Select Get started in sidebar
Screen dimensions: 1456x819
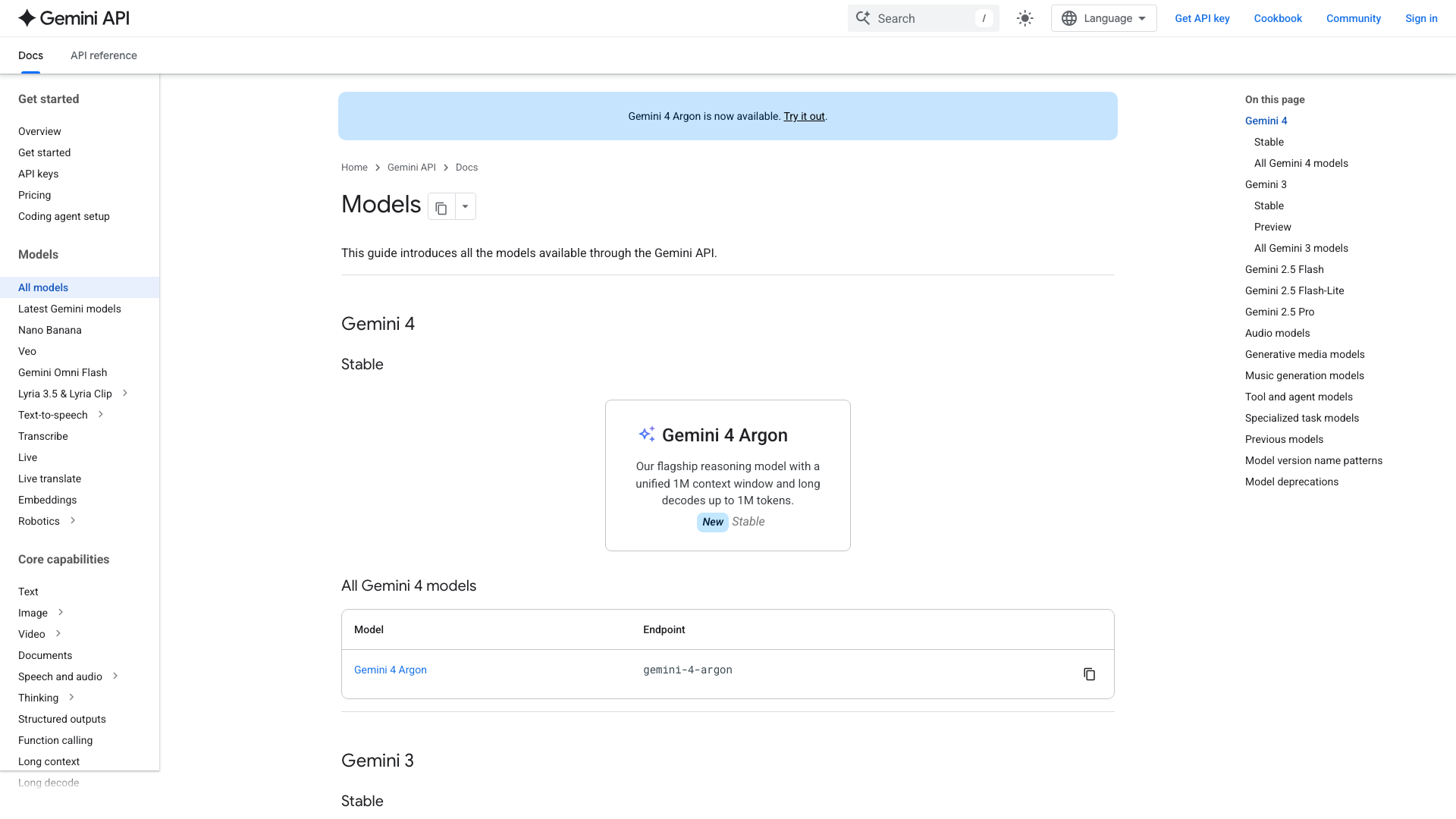click(x=45, y=152)
